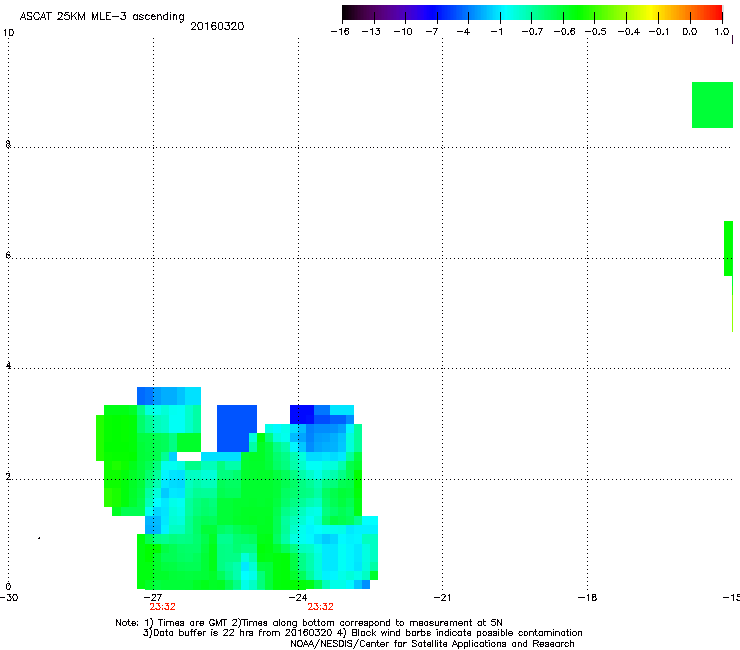Click the color scale label "-10"

coord(403,32)
